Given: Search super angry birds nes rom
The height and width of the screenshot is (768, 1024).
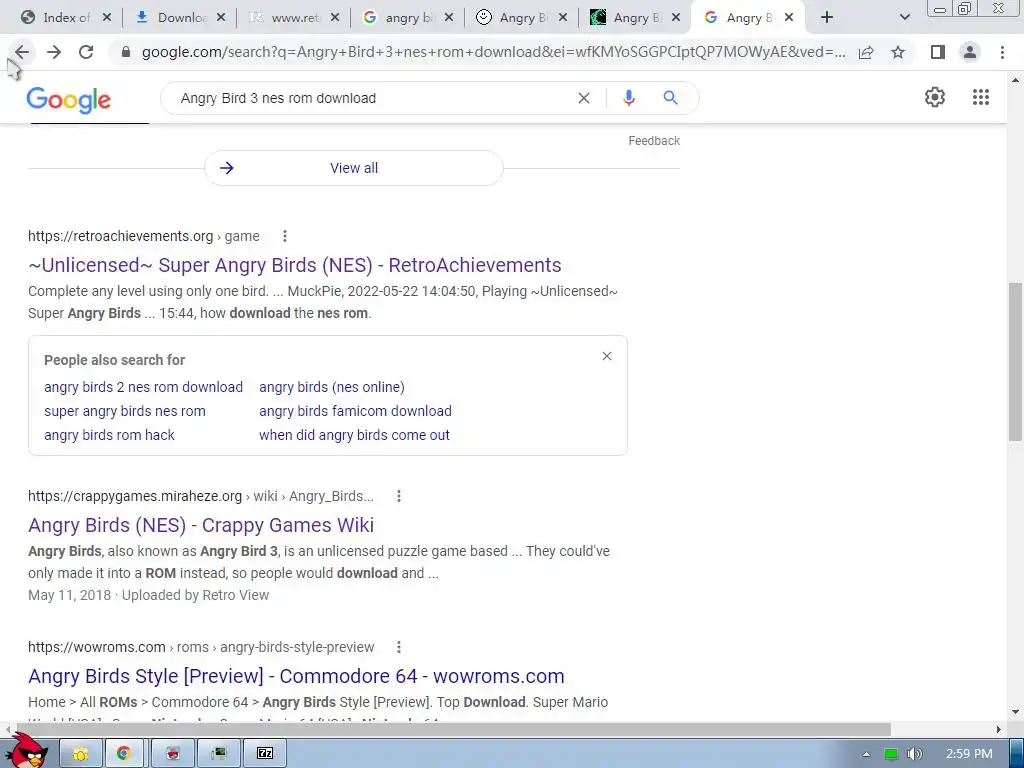Looking at the screenshot, I should click(125, 411).
